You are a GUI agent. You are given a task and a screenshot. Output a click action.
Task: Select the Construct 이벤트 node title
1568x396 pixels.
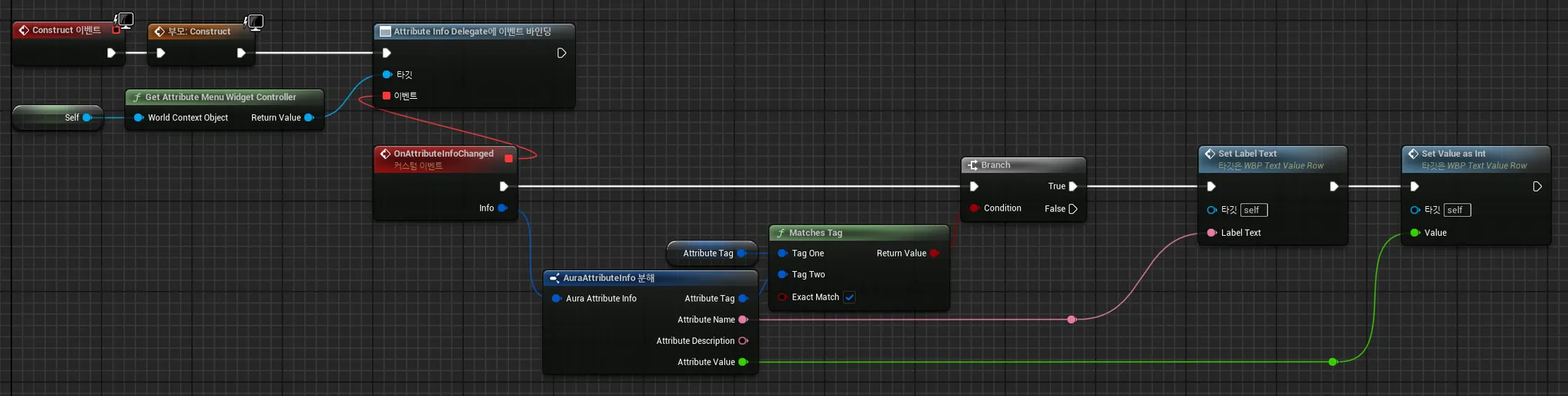67,31
